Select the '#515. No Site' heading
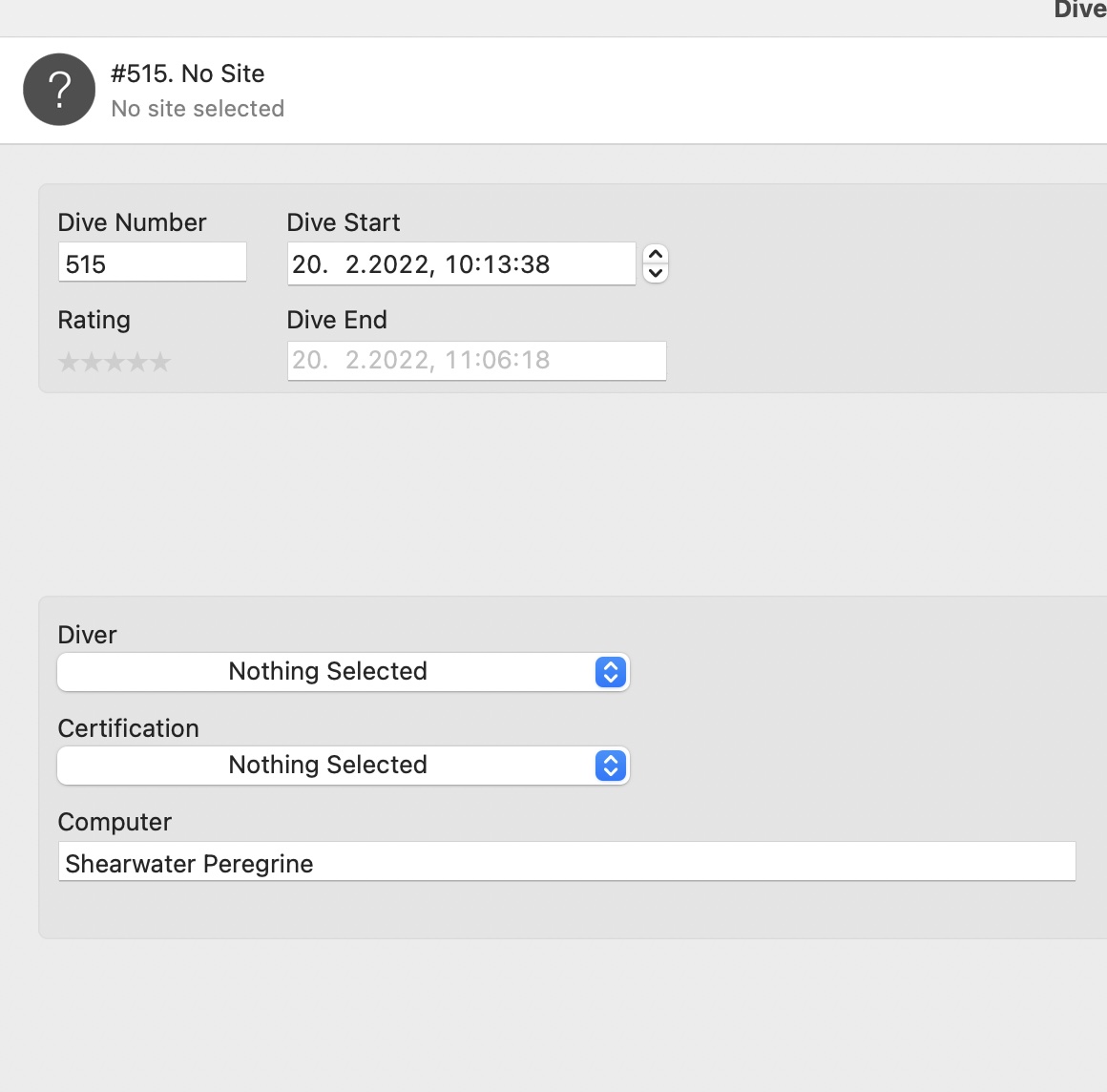 [x=187, y=73]
